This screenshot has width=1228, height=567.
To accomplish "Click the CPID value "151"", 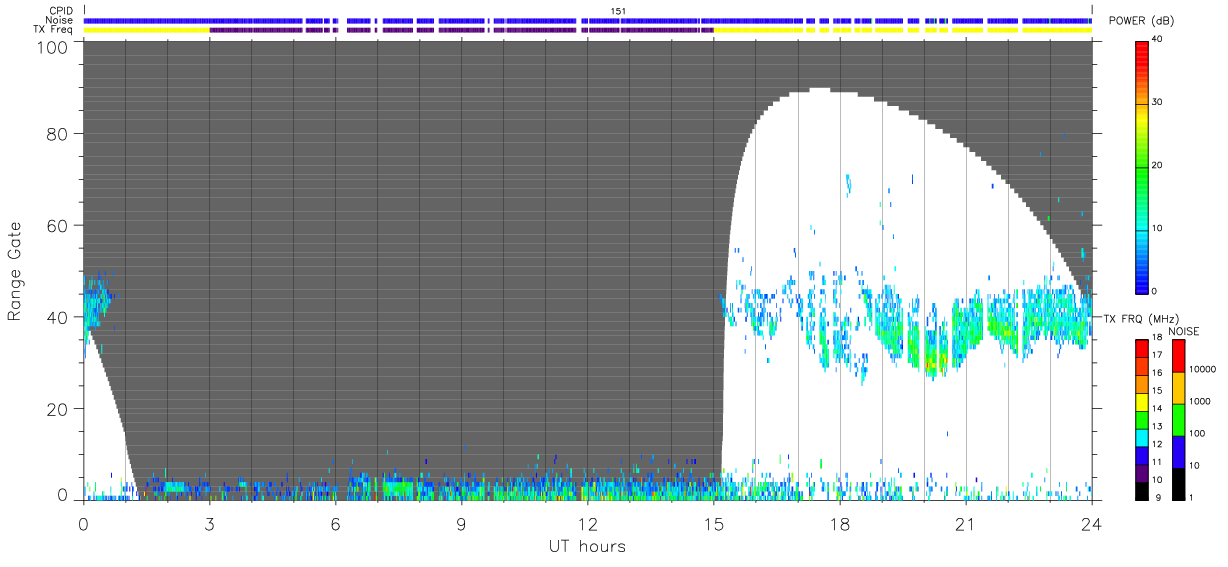I will (619, 11).
